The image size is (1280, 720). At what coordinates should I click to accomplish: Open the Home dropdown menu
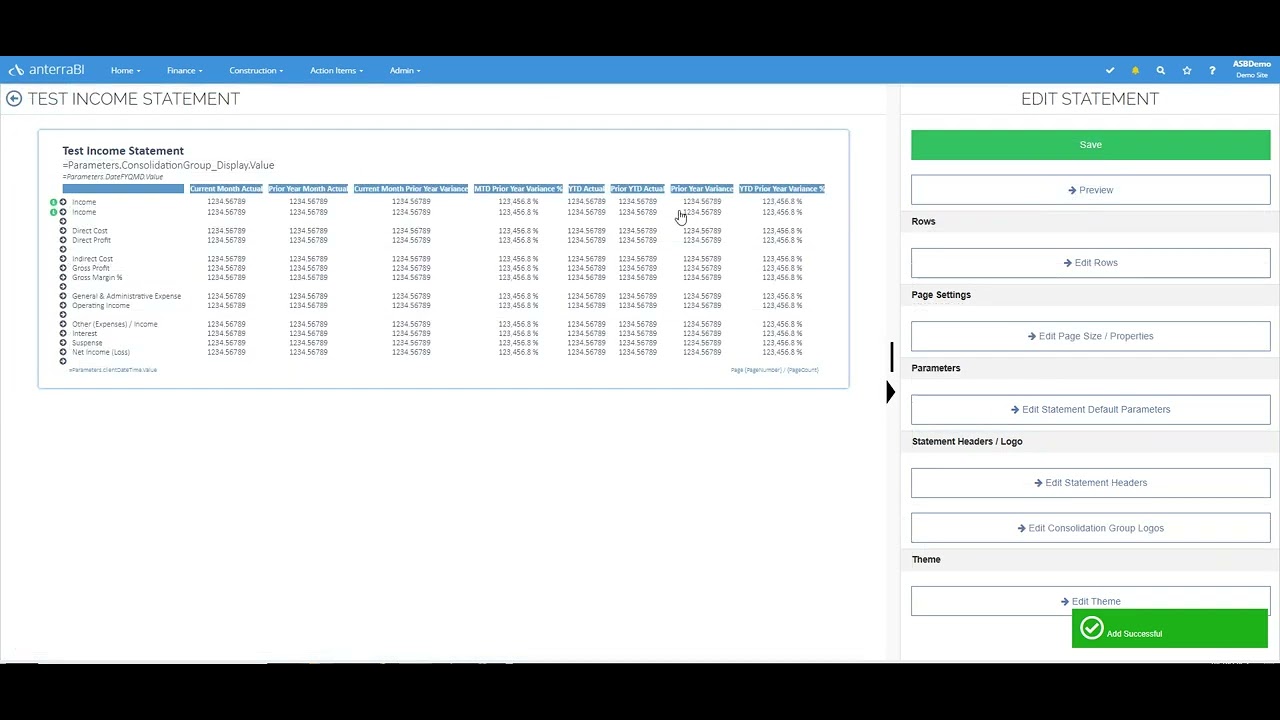point(125,70)
